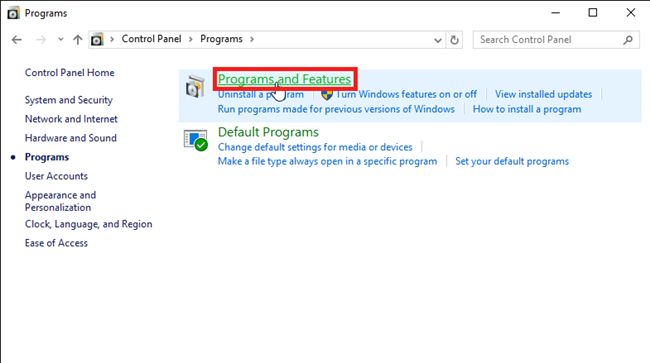Open User Accounts category

point(56,176)
